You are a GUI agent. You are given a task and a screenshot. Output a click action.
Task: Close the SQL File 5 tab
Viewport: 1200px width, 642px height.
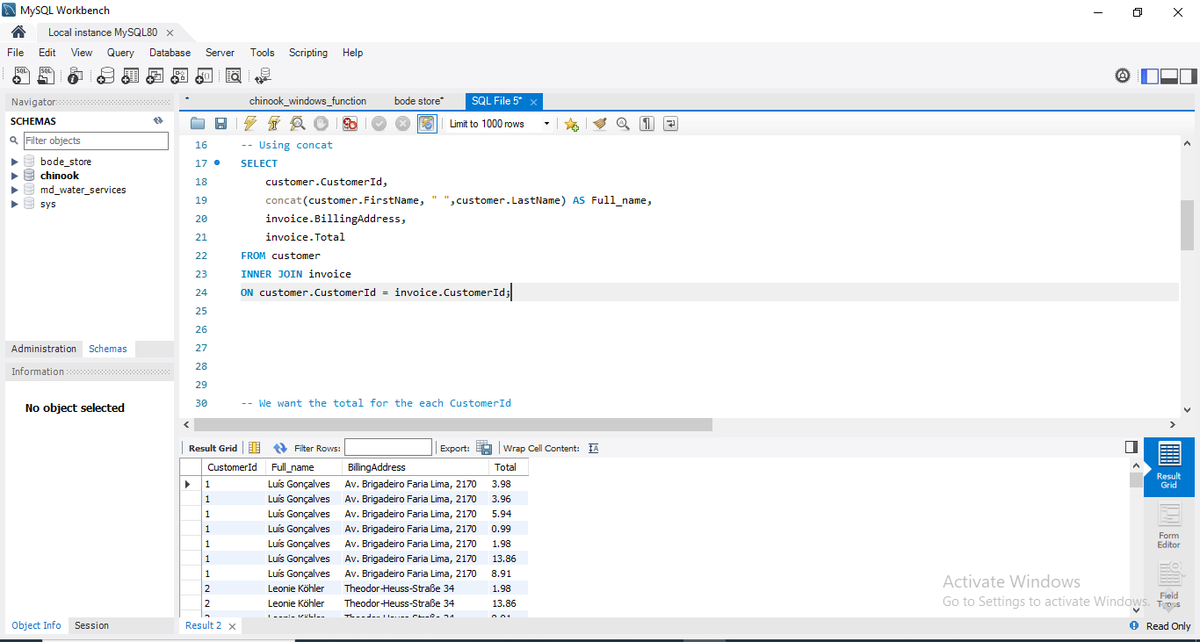tap(534, 102)
